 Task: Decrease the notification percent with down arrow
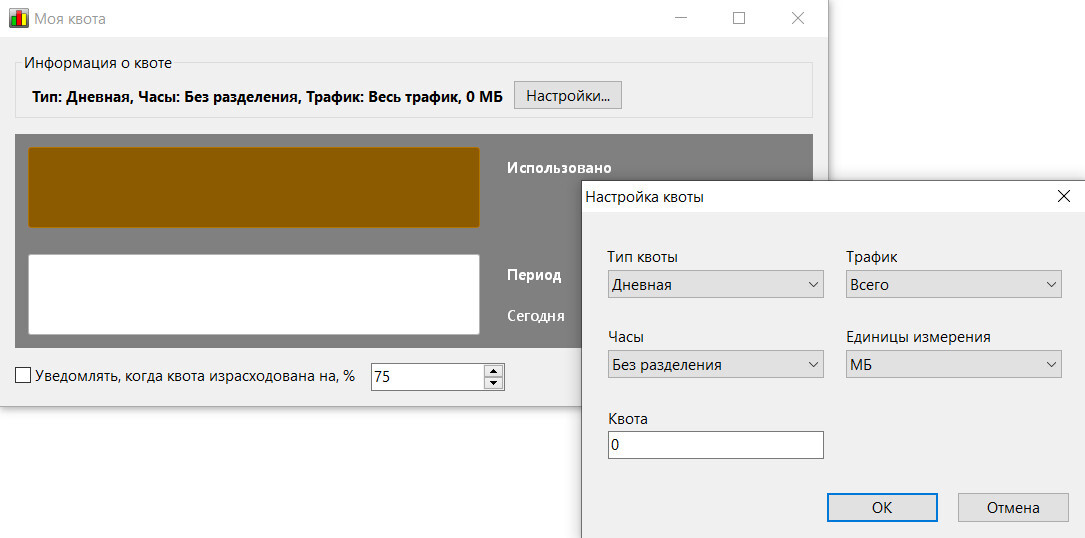click(x=493, y=383)
